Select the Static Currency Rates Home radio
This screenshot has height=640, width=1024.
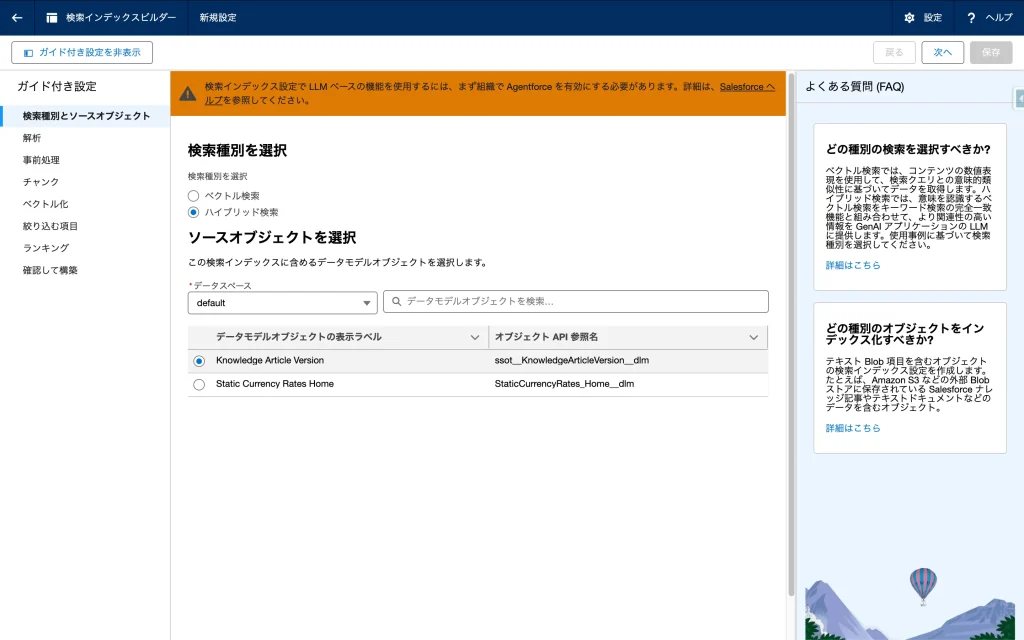199,384
